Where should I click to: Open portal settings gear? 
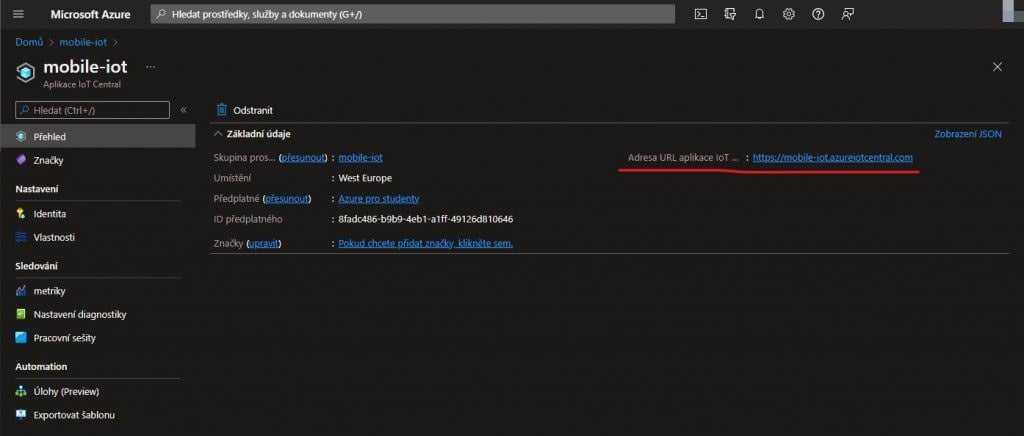[x=789, y=14]
